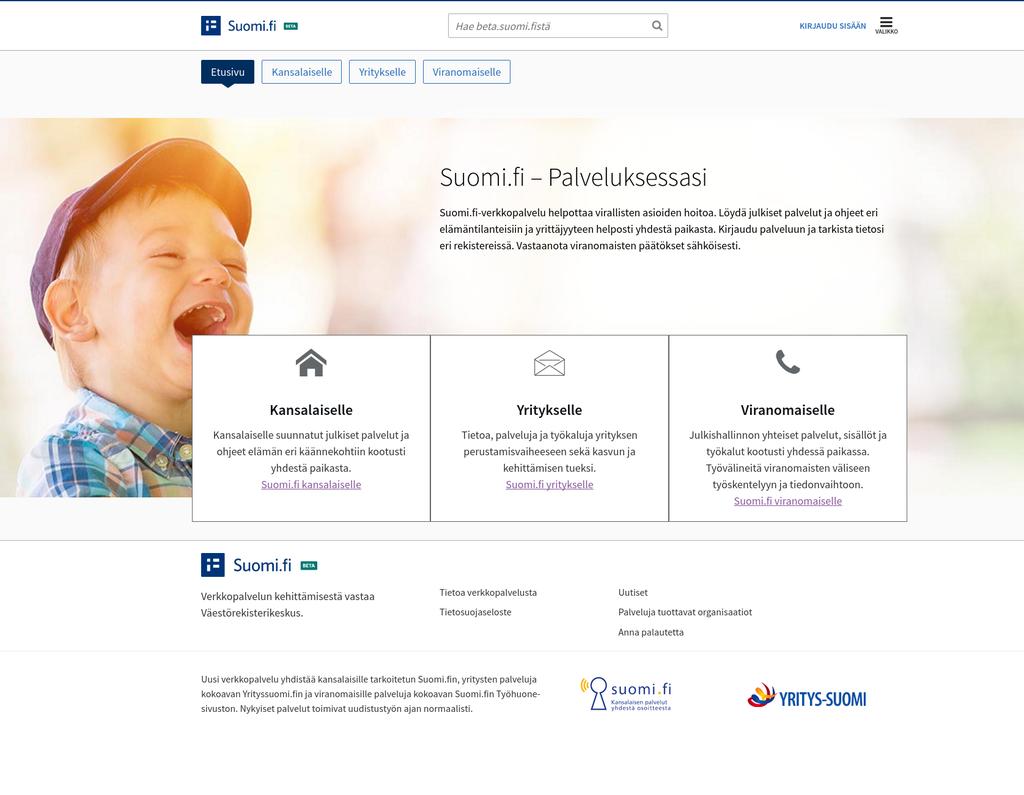Click the search magnifier icon

[x=657, y=25]
